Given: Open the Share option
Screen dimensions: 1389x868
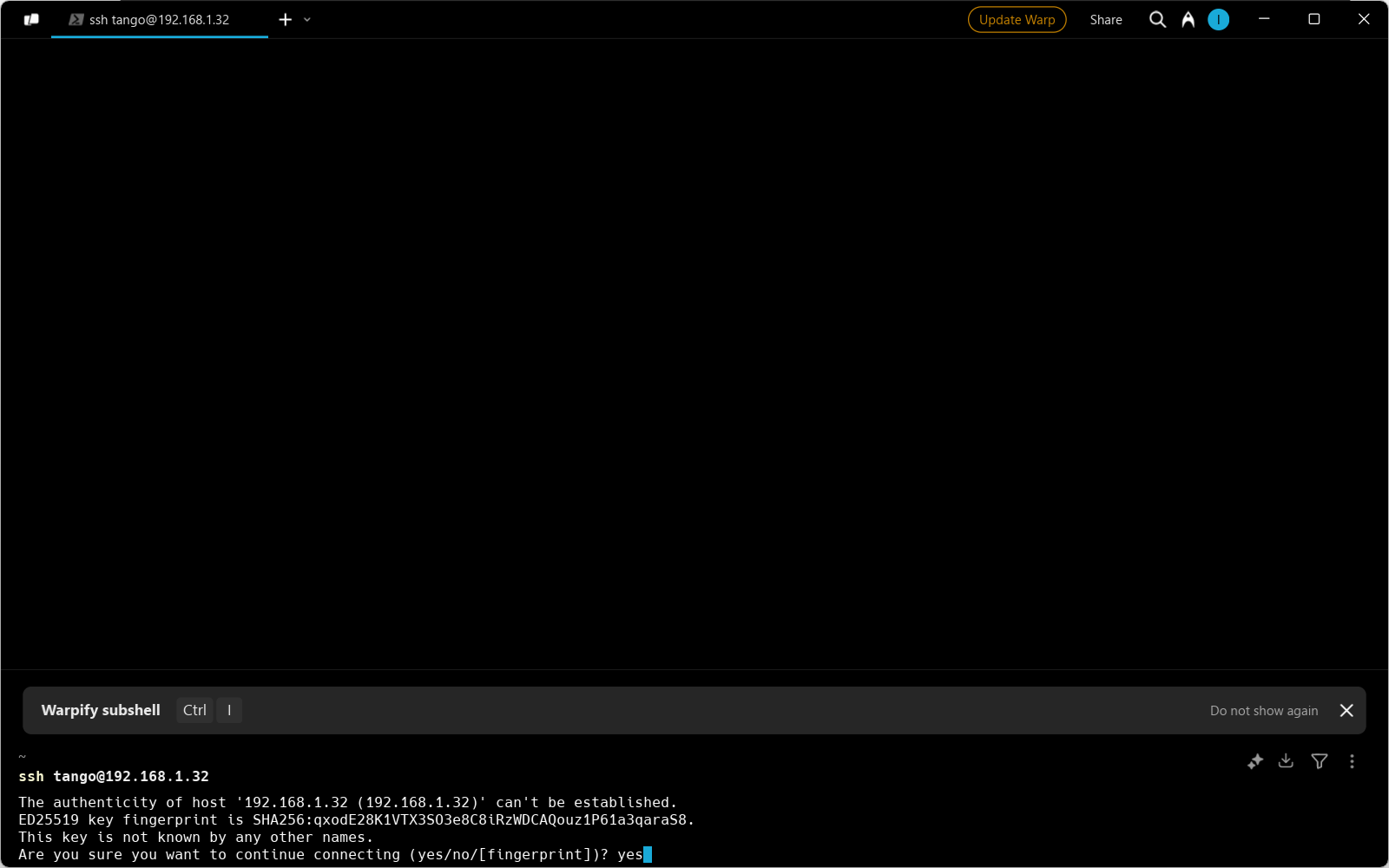Looking at the screenshot, I should click(x=1106, y=19).
